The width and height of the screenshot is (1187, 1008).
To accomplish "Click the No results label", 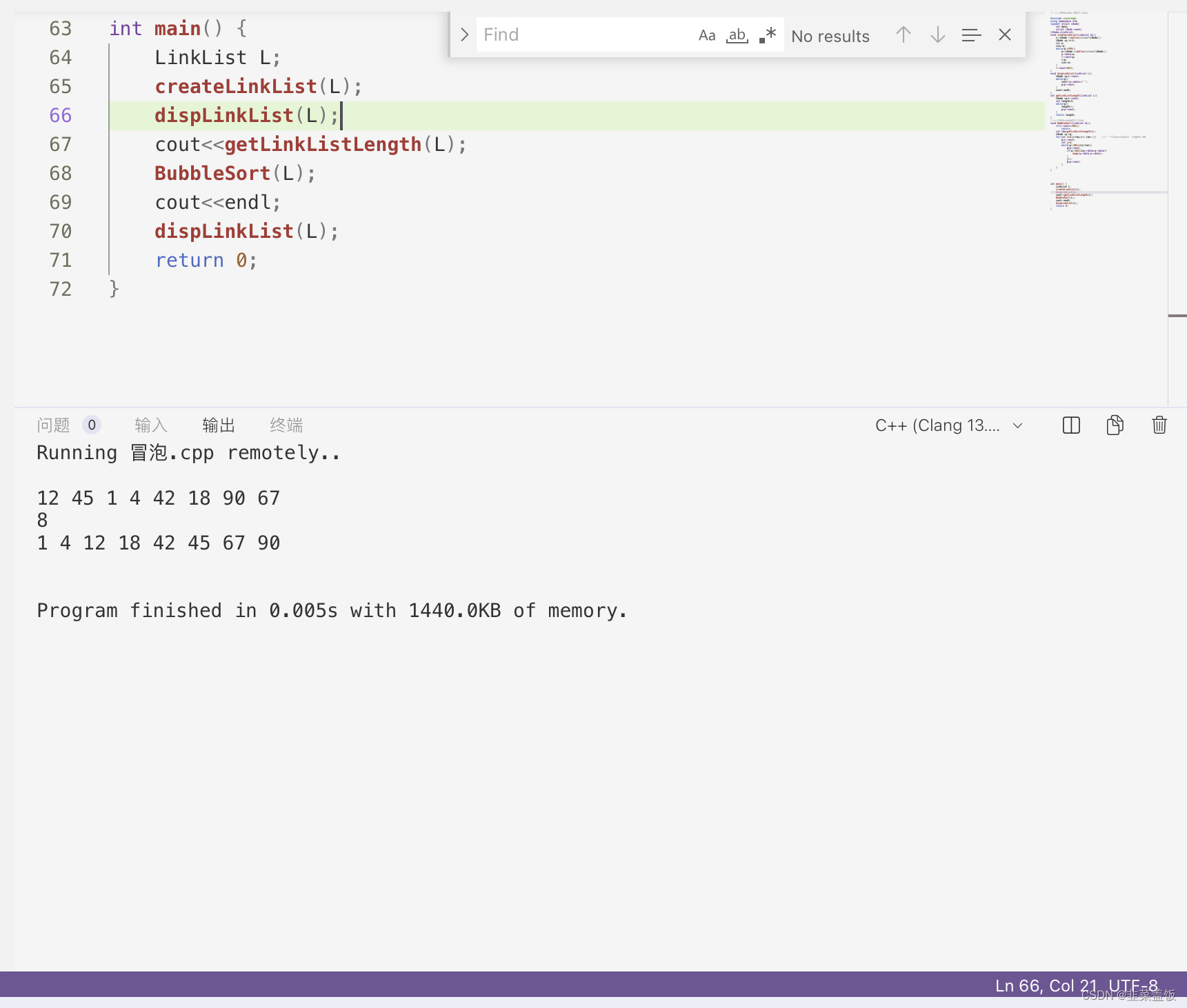I will coord(830,36).
